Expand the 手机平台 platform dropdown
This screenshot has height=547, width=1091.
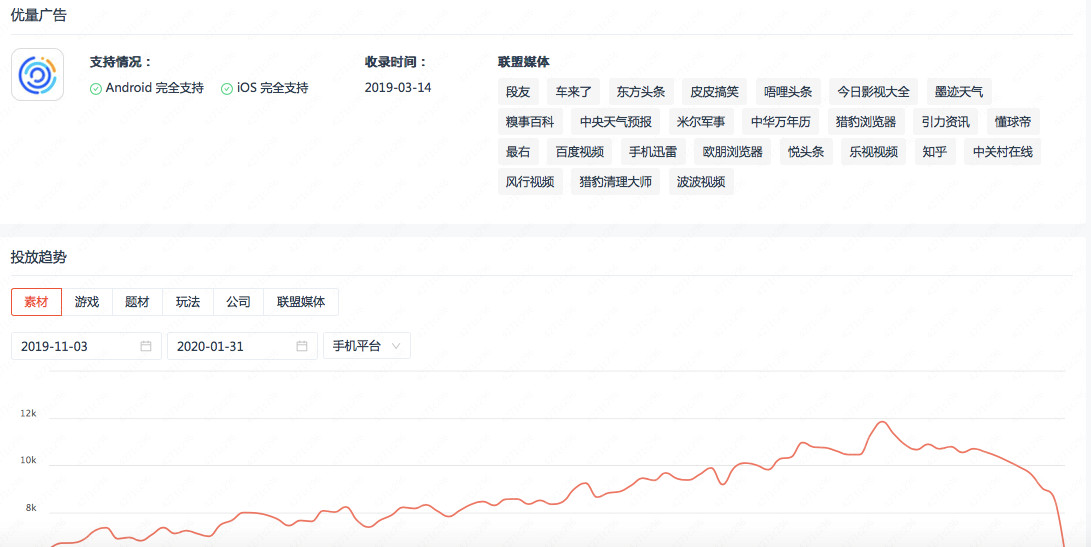pyautogui.click(x=367, y=346)
